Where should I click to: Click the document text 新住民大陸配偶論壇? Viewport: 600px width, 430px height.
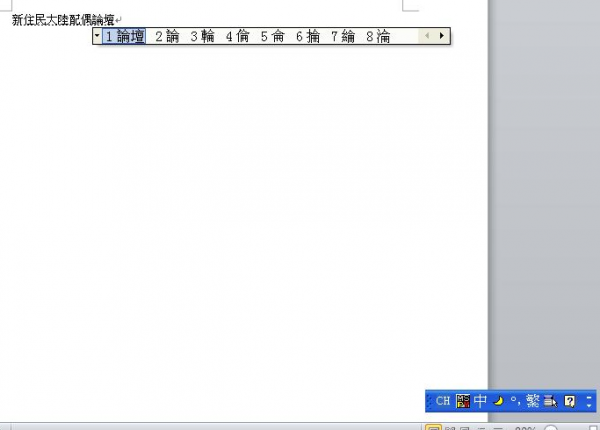pos(62,19)
